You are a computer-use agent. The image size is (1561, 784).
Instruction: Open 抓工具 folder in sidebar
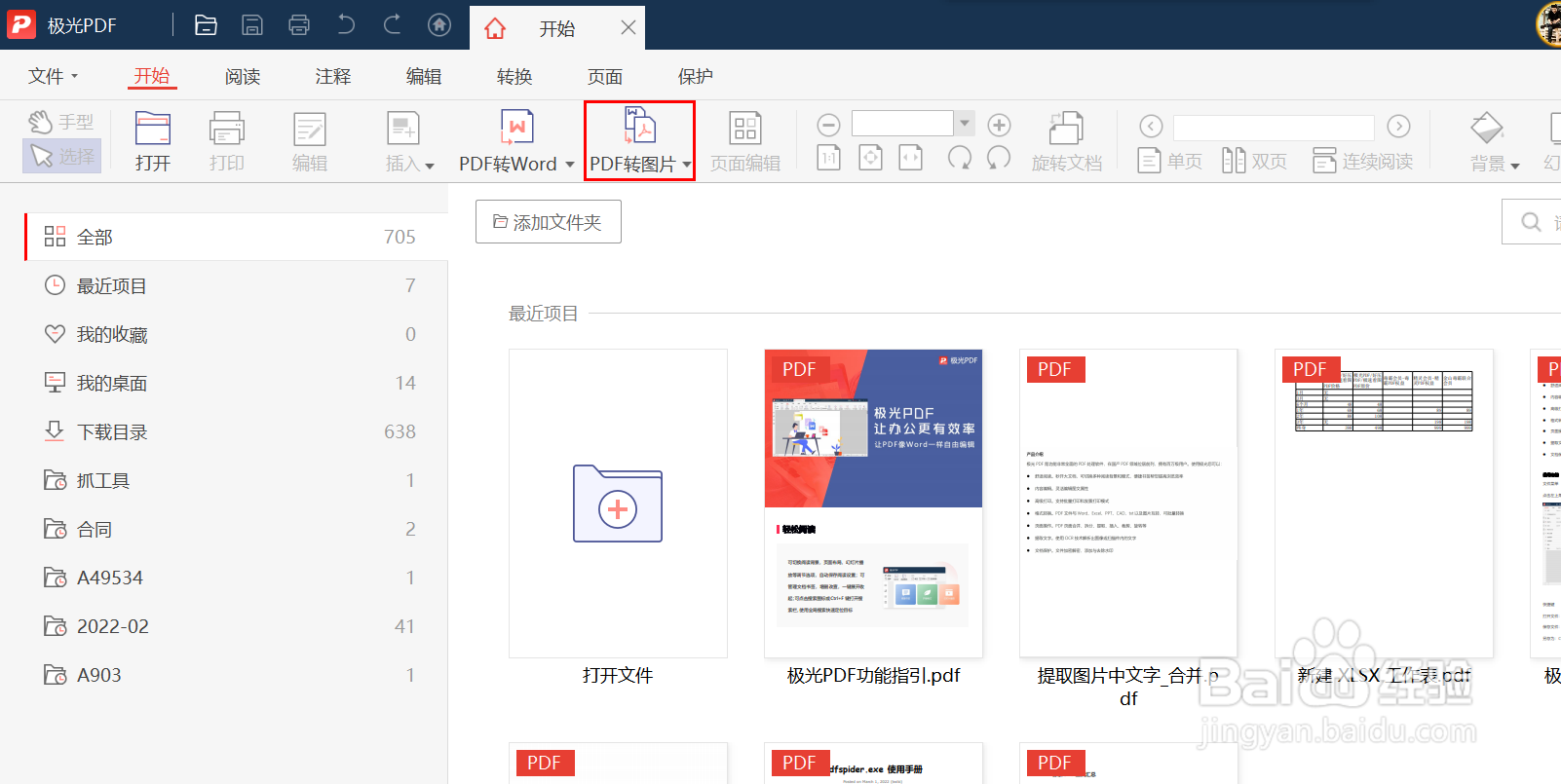pos(236,480)
